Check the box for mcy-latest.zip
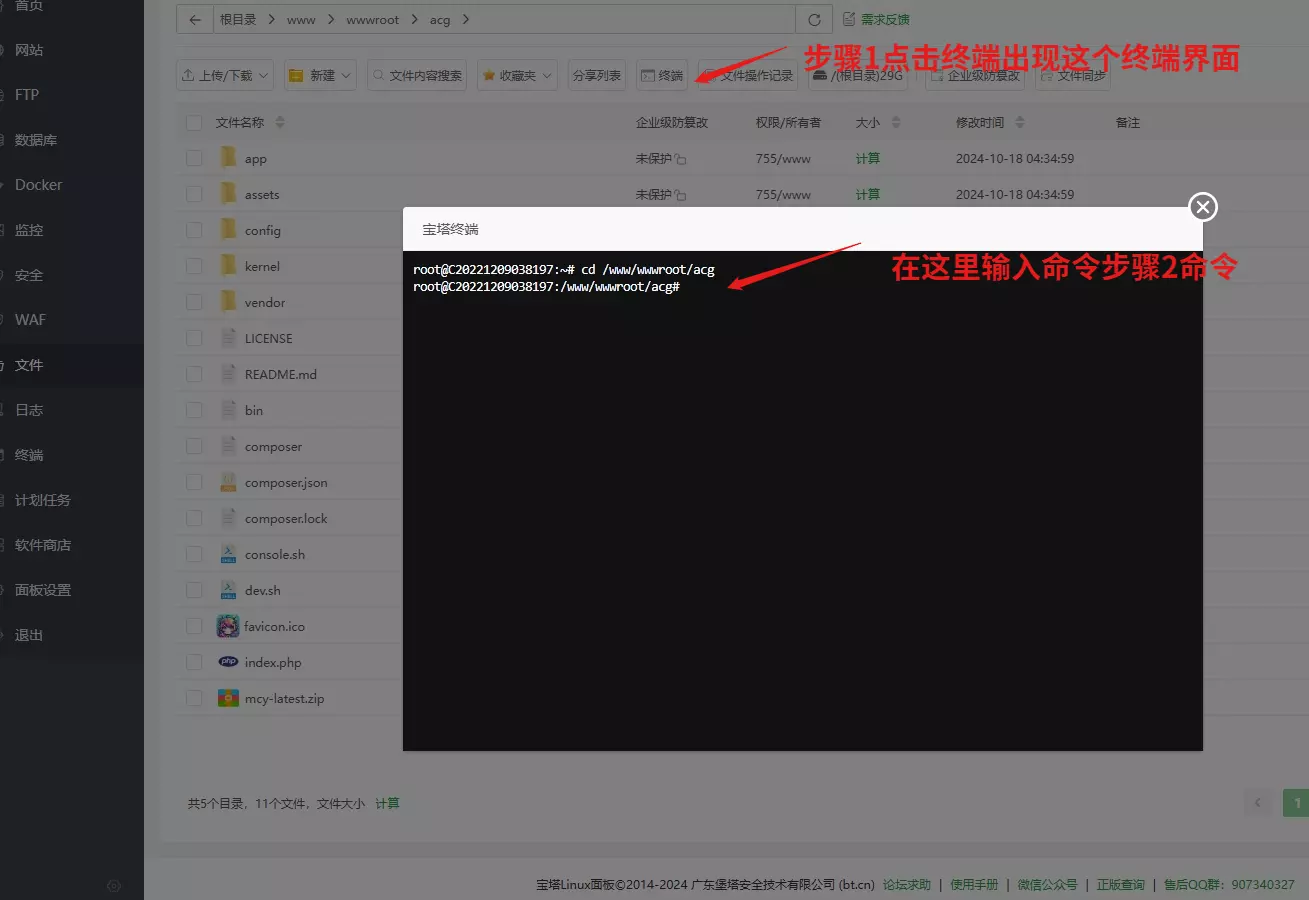This screenshot has width=1309, height=900. [x=194, y=698]
